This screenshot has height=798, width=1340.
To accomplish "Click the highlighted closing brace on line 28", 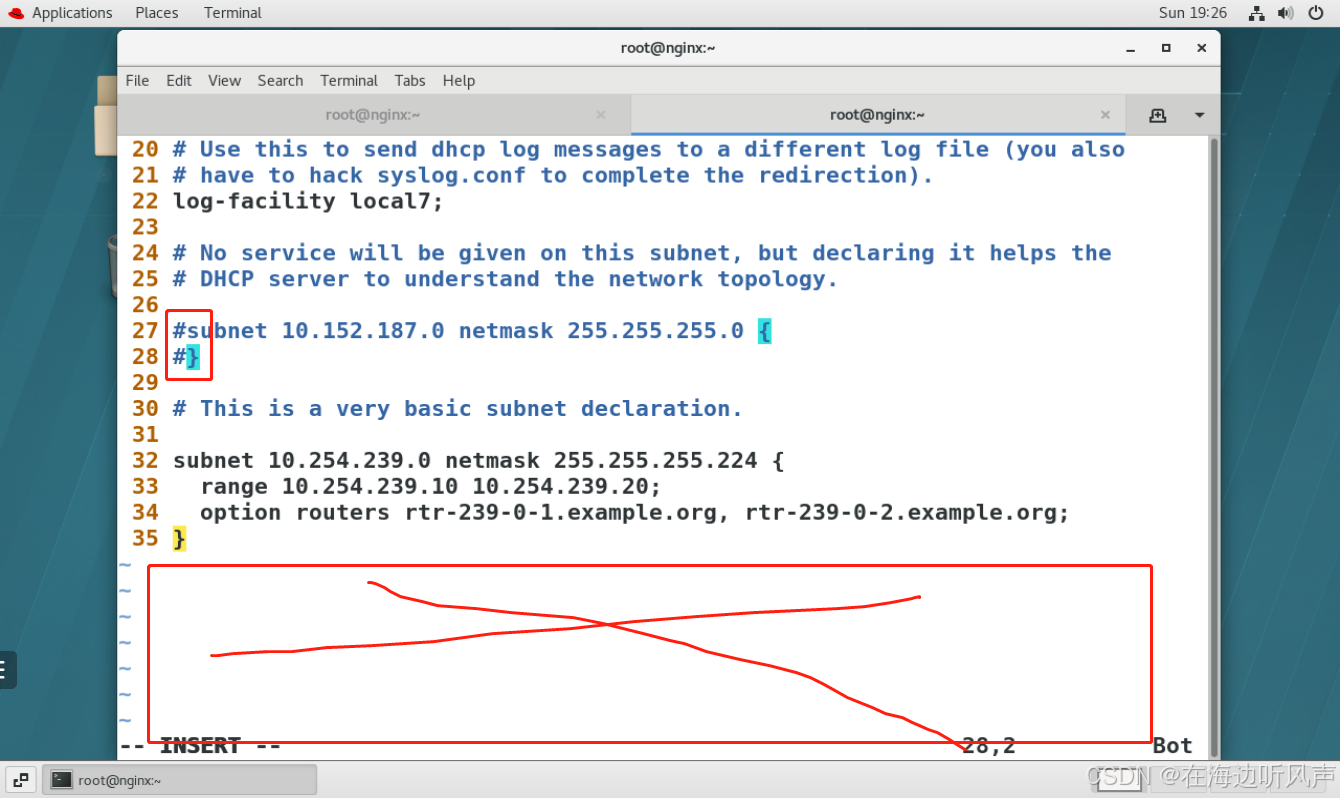I will point(193,357).
